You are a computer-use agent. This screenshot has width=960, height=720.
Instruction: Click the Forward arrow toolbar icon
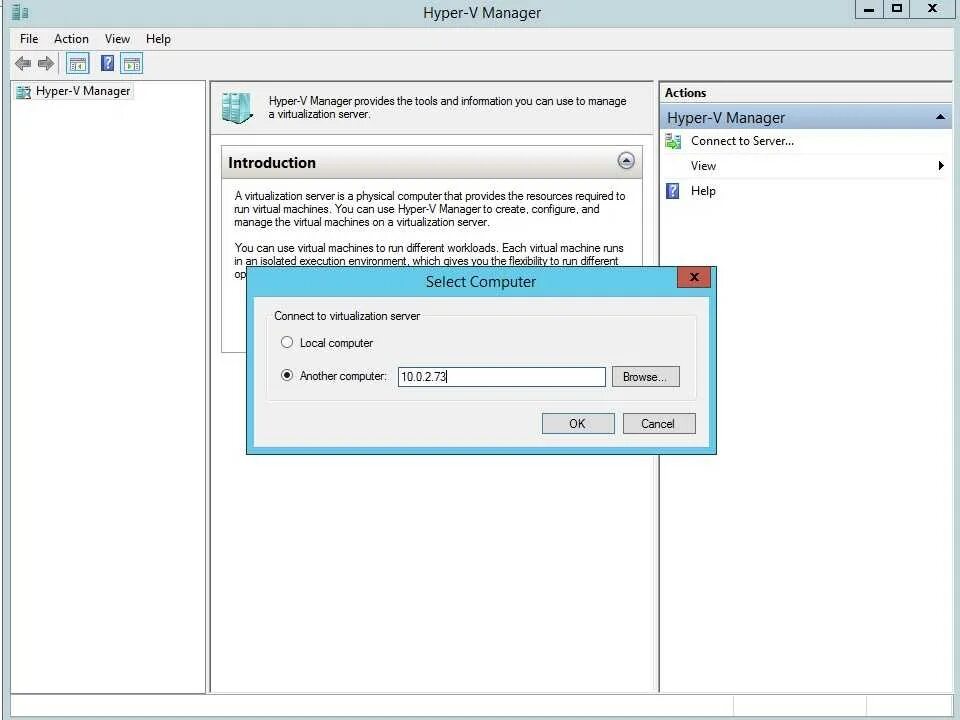click(46, 63)
